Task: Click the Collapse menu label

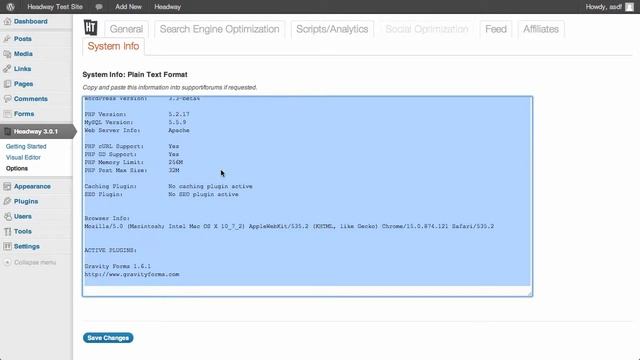Action: click(35, 262)
